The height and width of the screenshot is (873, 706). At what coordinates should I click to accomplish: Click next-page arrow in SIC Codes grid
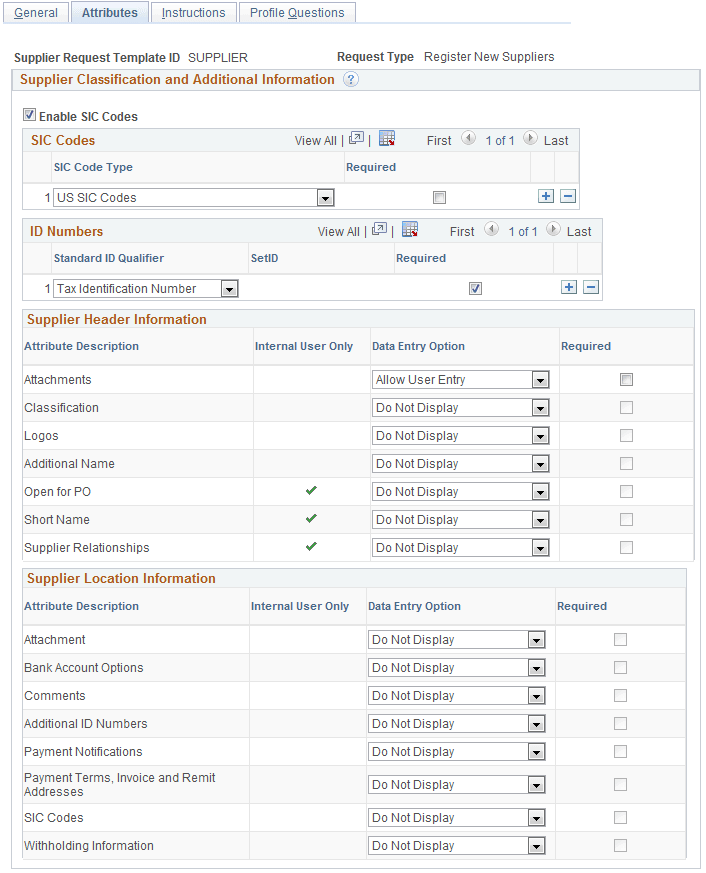pyautogui.click(x=531, y=141)
